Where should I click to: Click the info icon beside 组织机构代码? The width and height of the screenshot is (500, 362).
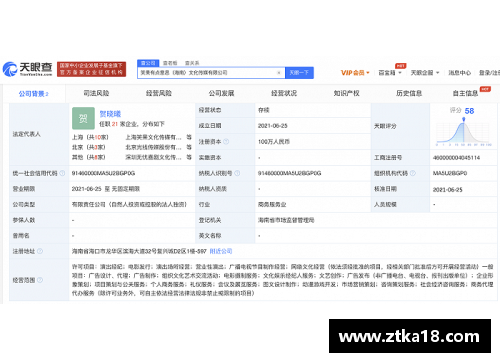[x=413, y=173]
